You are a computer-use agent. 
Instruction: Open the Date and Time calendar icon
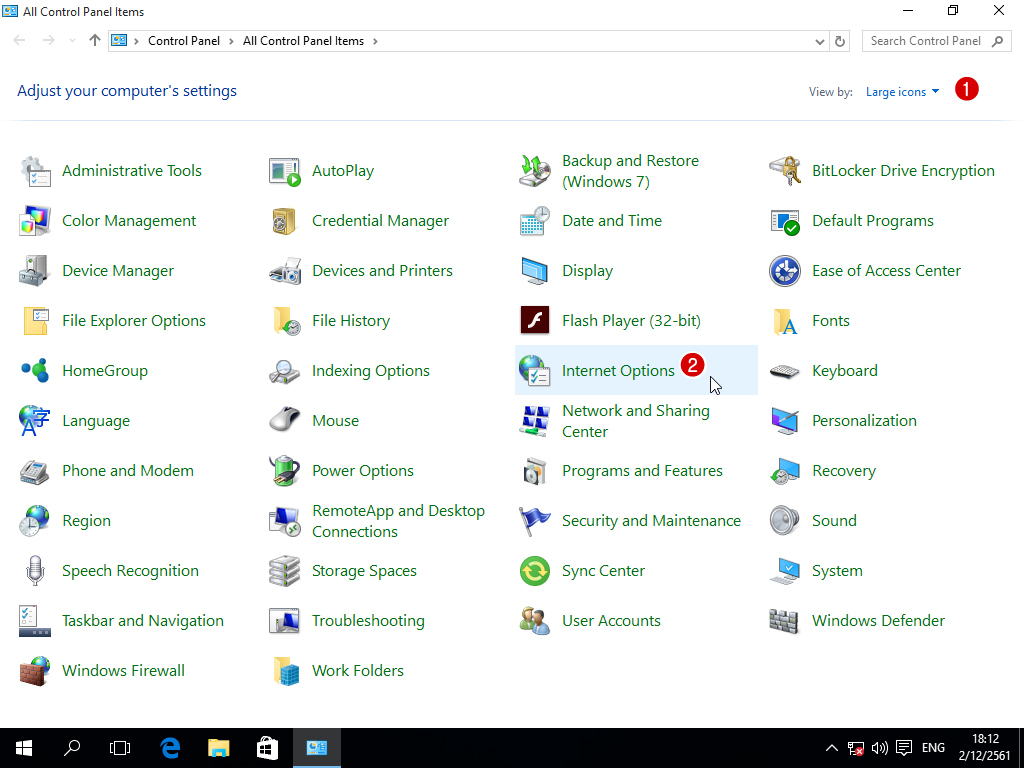pyautogui.click(x=535, y=221)
